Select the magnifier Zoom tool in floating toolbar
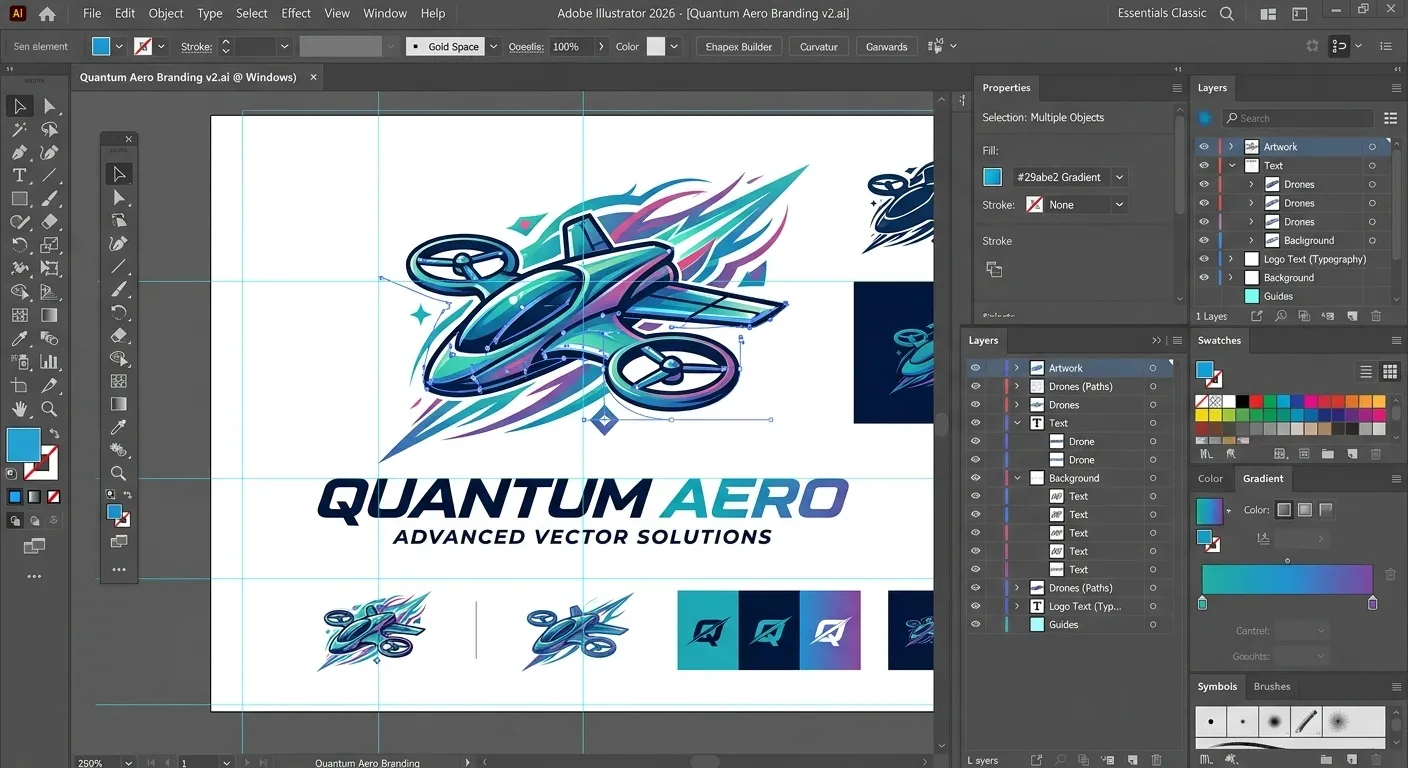The width and height of the screenshot is (1408, 768). [x=119, y=473]
